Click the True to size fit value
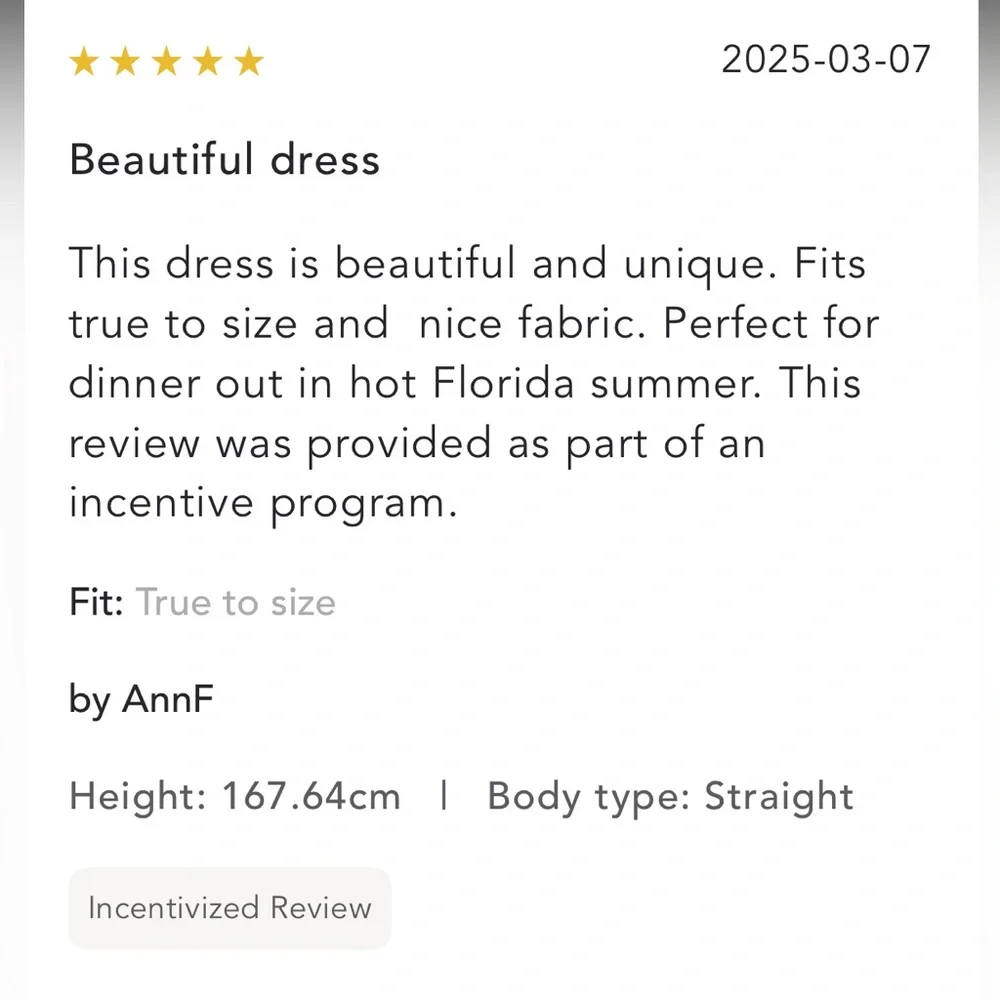 click(236, 602)
